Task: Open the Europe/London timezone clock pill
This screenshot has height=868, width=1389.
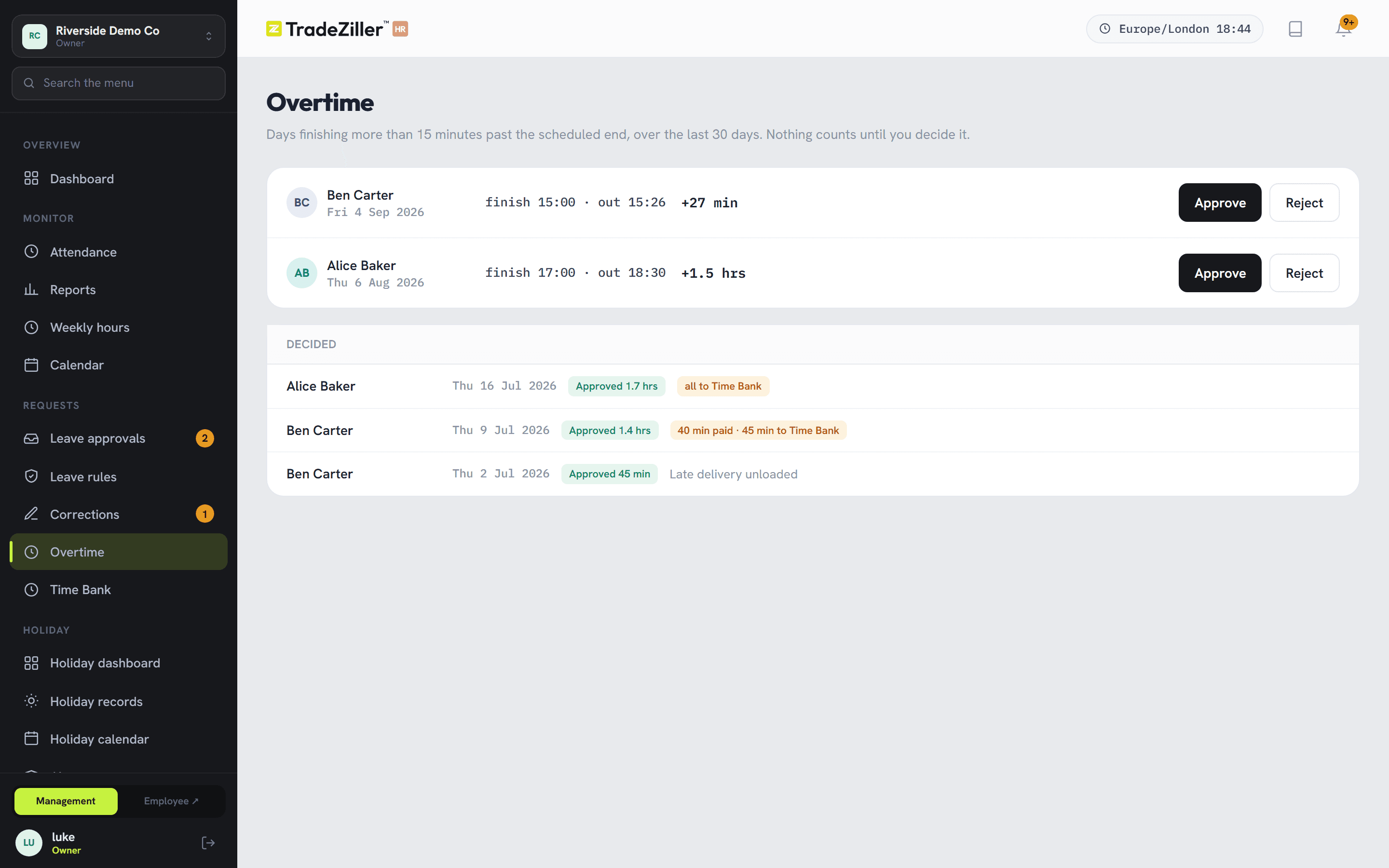Action: point(1174,29)
